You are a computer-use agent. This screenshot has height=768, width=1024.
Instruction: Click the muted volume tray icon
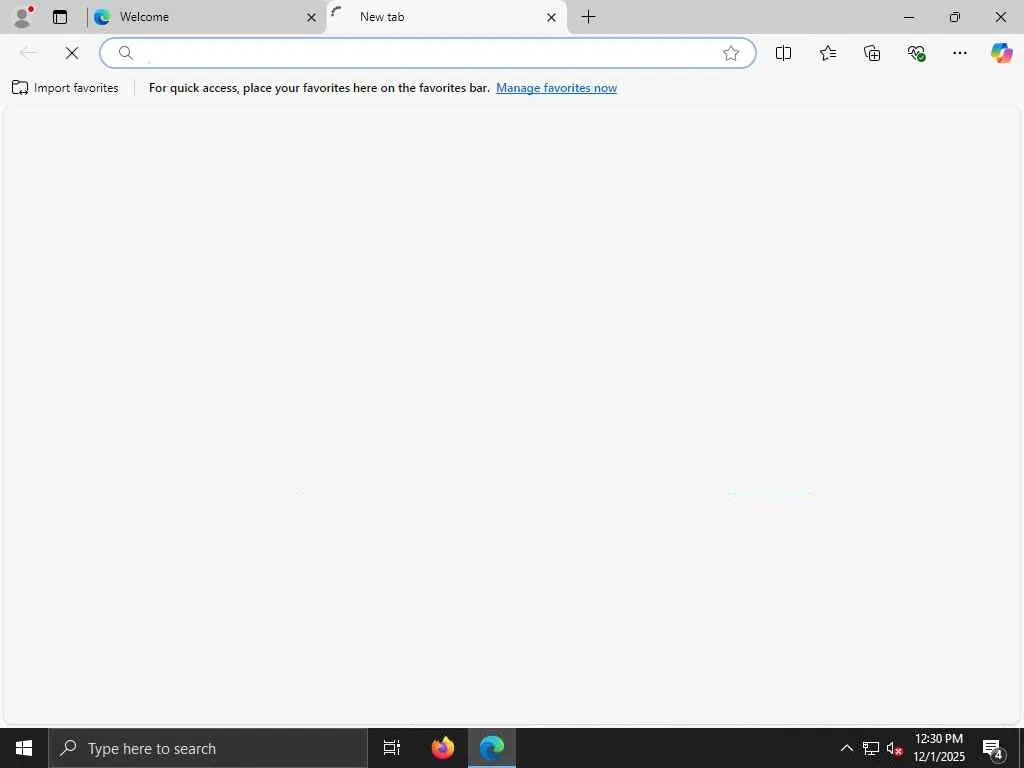(894, 748)
